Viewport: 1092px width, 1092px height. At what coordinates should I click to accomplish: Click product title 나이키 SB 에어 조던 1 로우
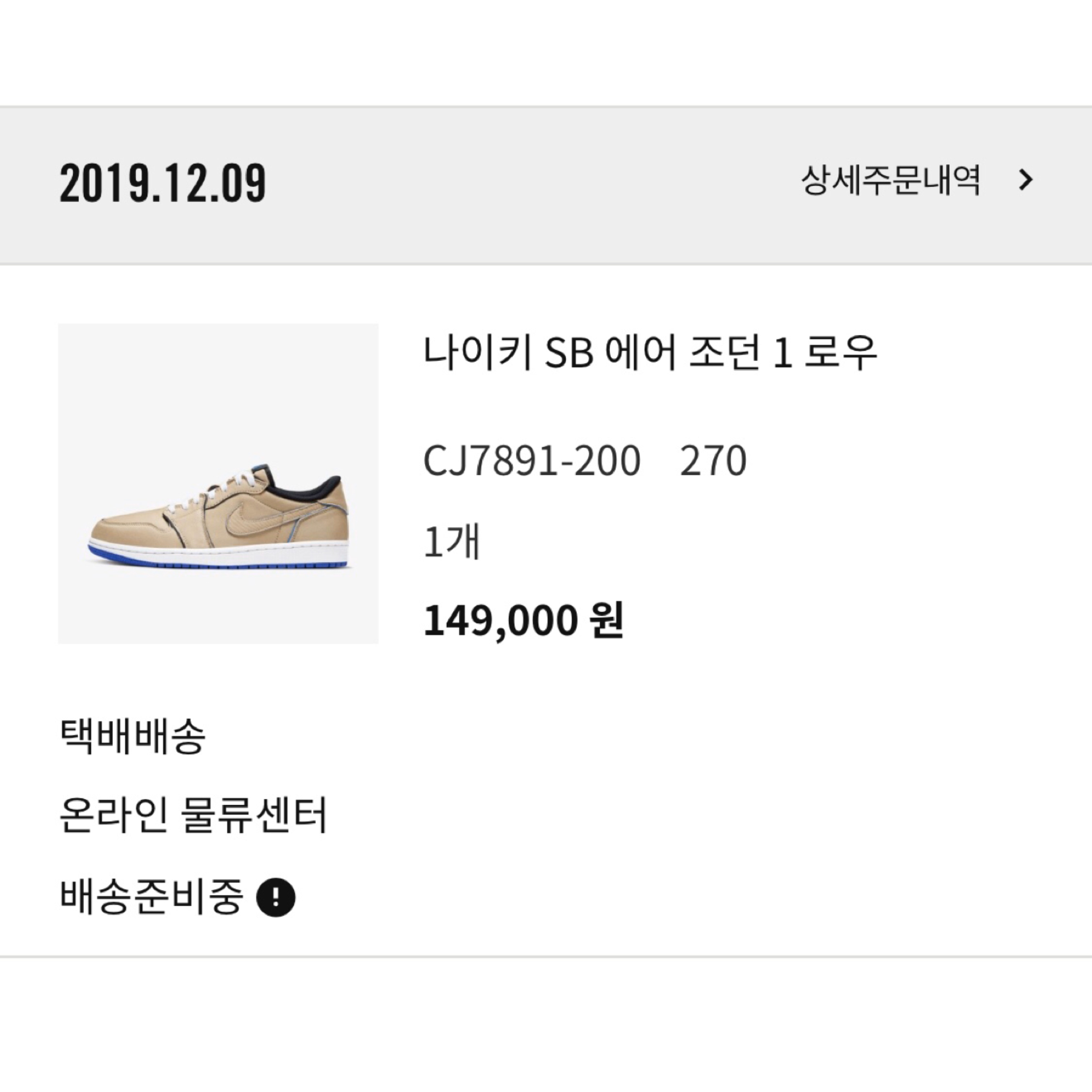650,353
